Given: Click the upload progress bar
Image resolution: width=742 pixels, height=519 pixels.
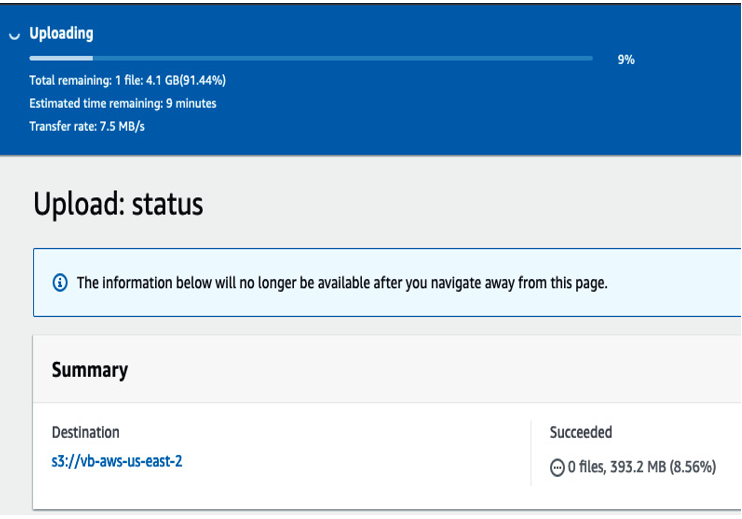Looking at the screenshot, I should pos(311,58).
